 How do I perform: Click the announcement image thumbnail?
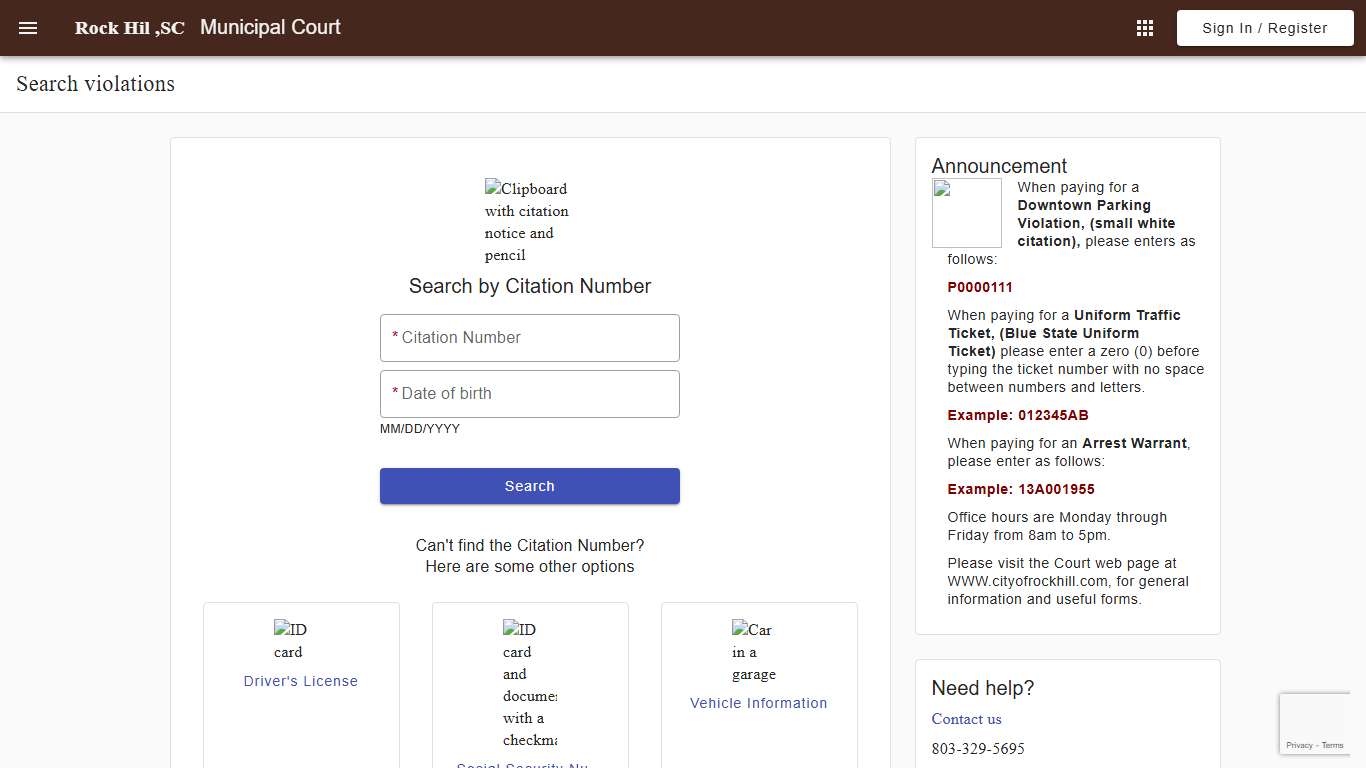coord(966,212)
